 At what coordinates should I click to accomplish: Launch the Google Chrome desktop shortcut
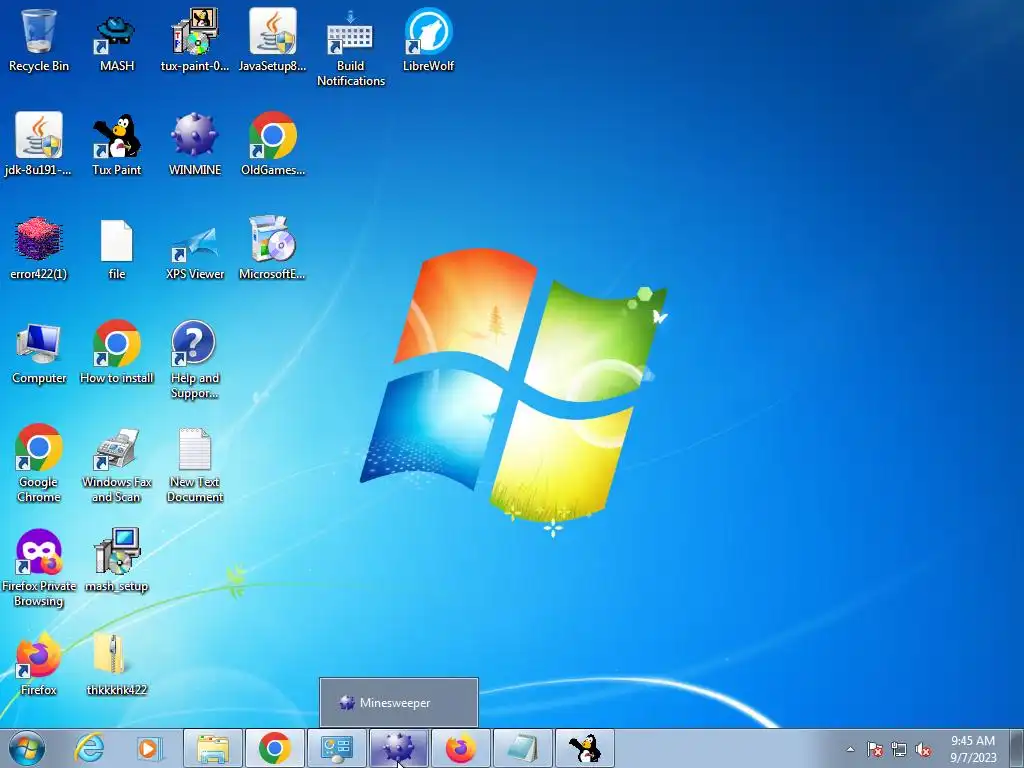pyautogui.click(x=39, y=463)
